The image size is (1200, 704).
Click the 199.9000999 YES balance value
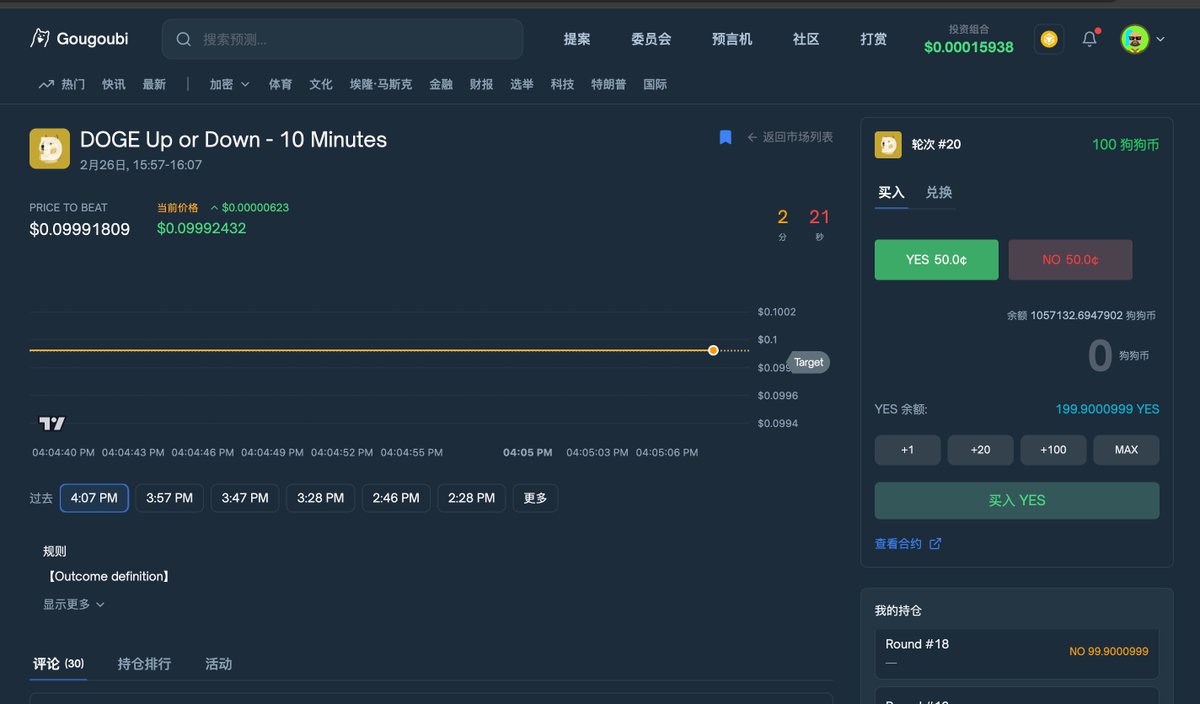(1107, 409)
